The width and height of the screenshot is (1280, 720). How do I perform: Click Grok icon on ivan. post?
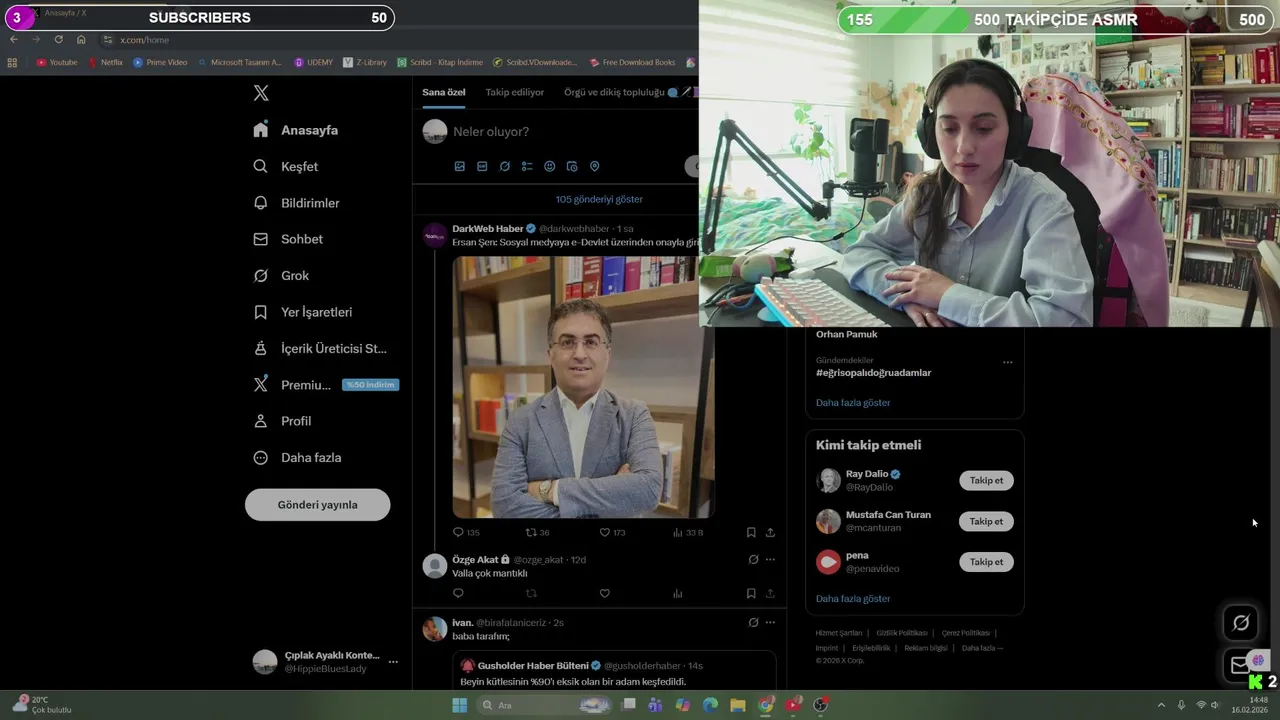(x=753, y=623)
